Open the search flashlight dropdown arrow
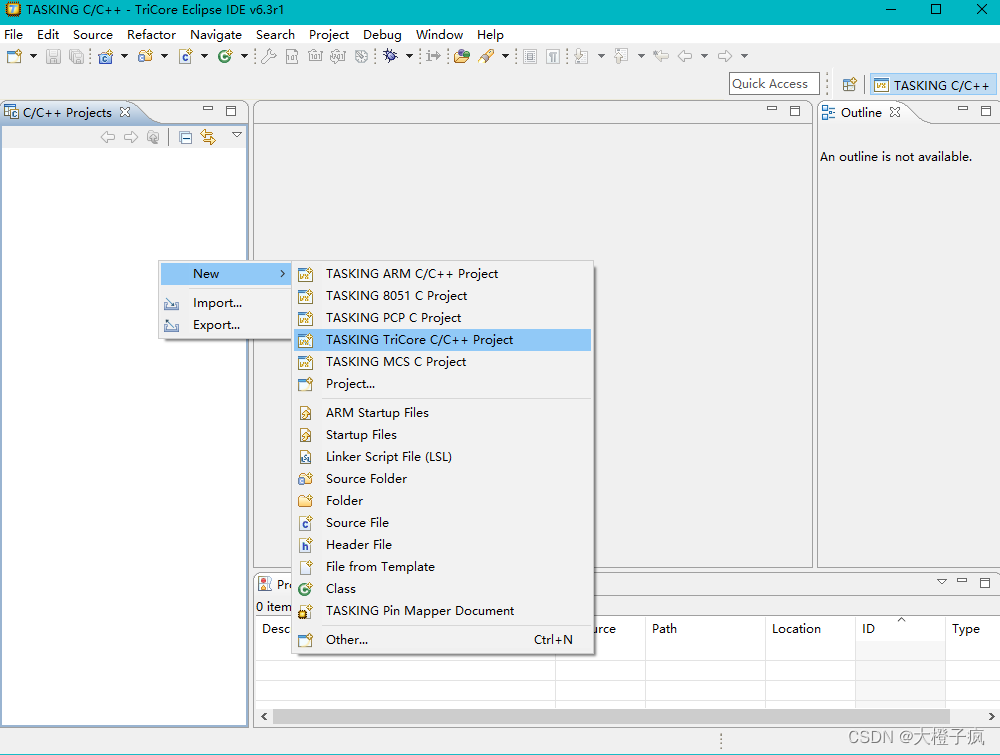 506,56
